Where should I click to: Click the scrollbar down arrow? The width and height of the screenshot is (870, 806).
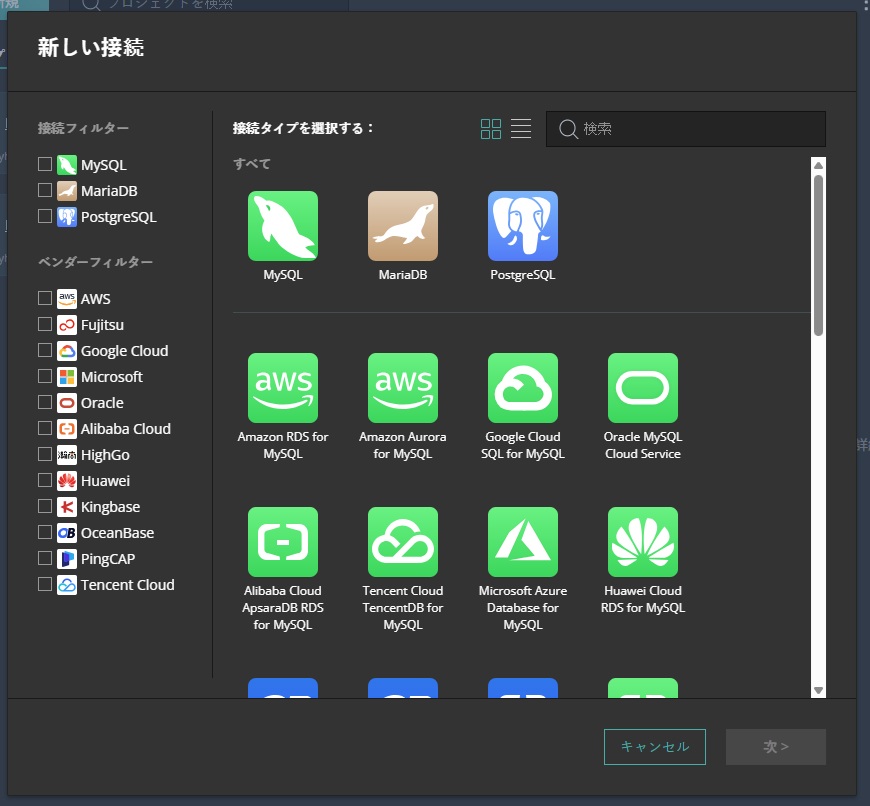(x=818, y=689)
